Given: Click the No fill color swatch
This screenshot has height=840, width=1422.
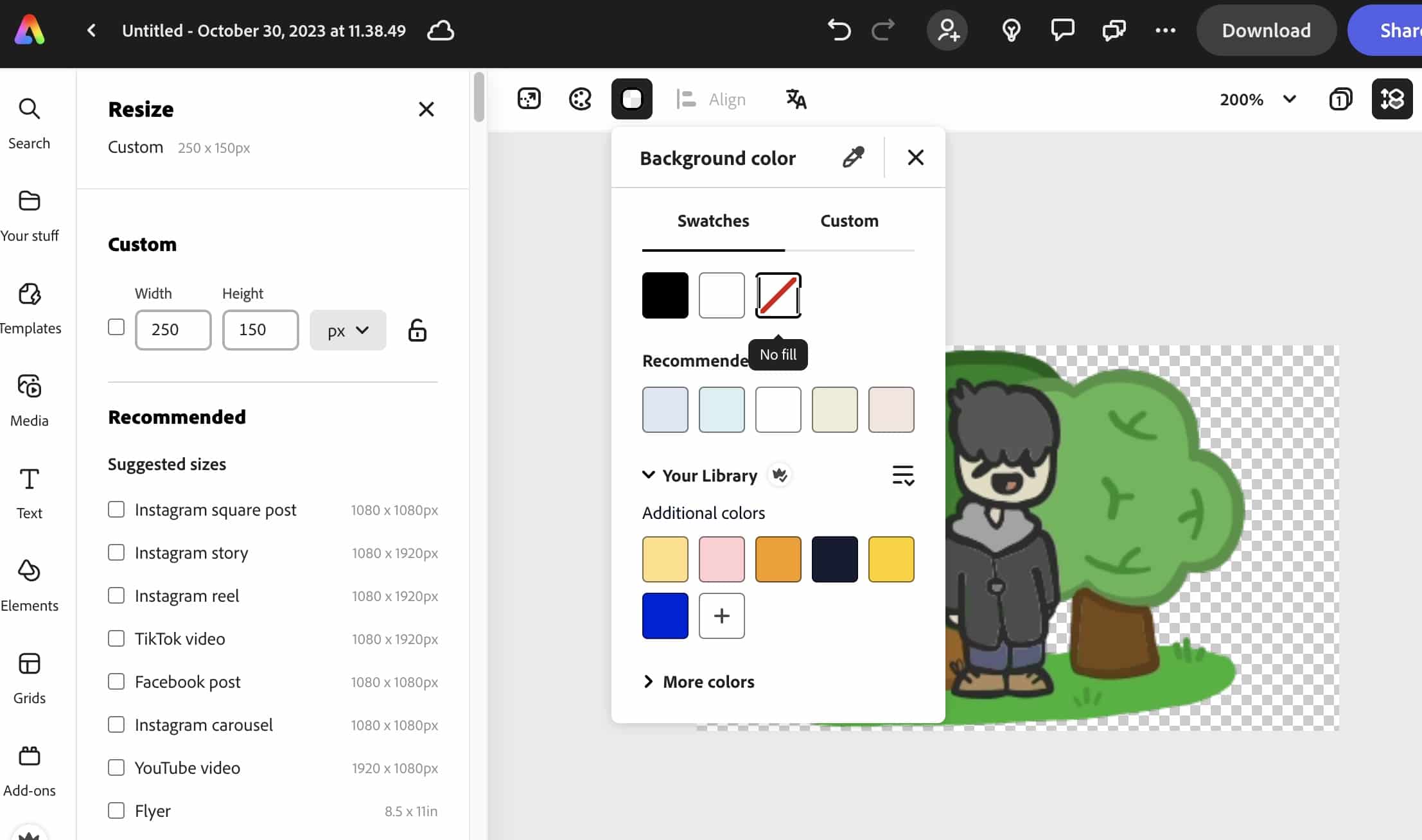Looking at the screenshot, I should pos(778,294).
